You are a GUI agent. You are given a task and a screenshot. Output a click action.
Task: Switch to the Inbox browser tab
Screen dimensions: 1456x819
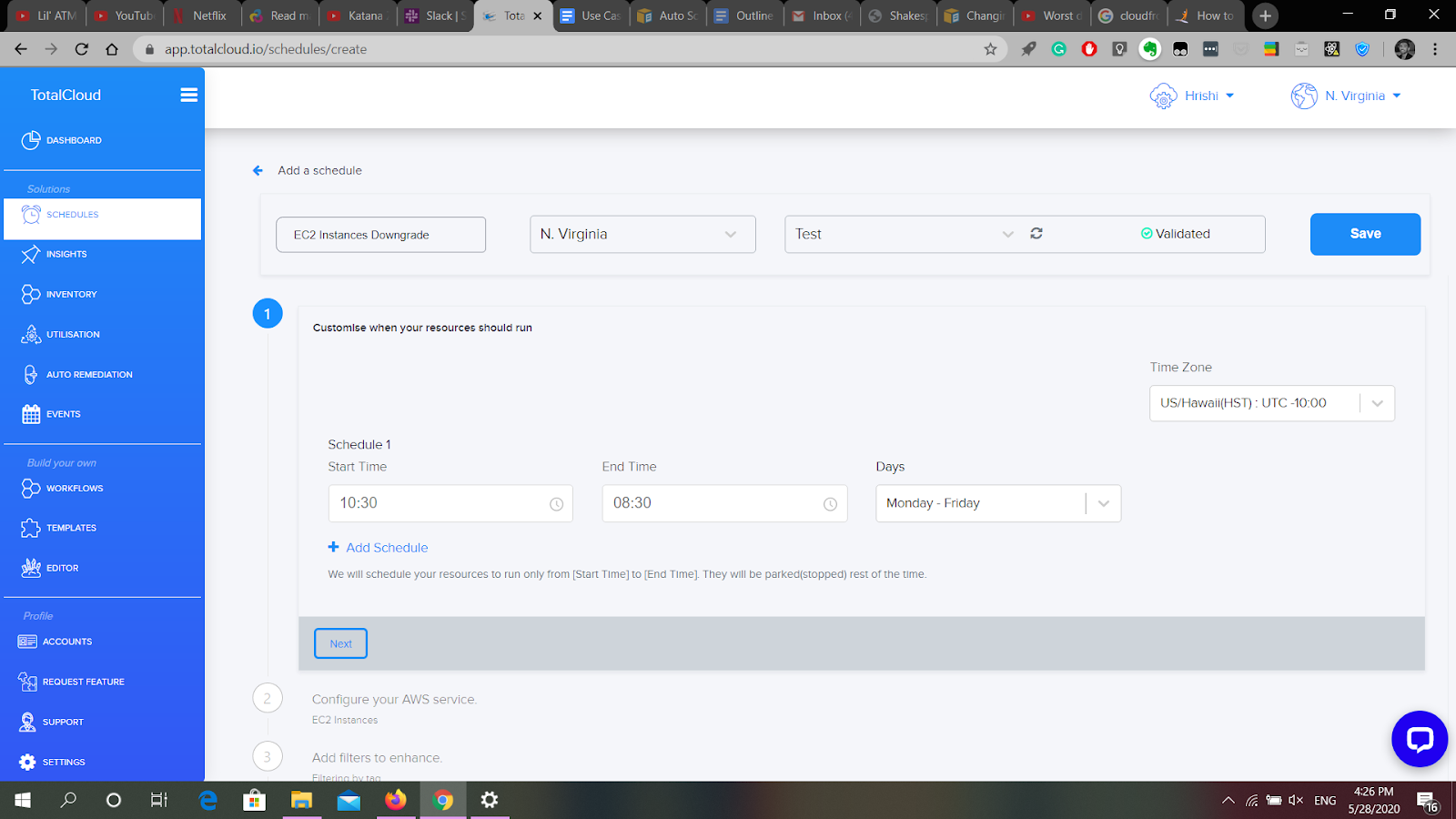[x=823, y=15]
